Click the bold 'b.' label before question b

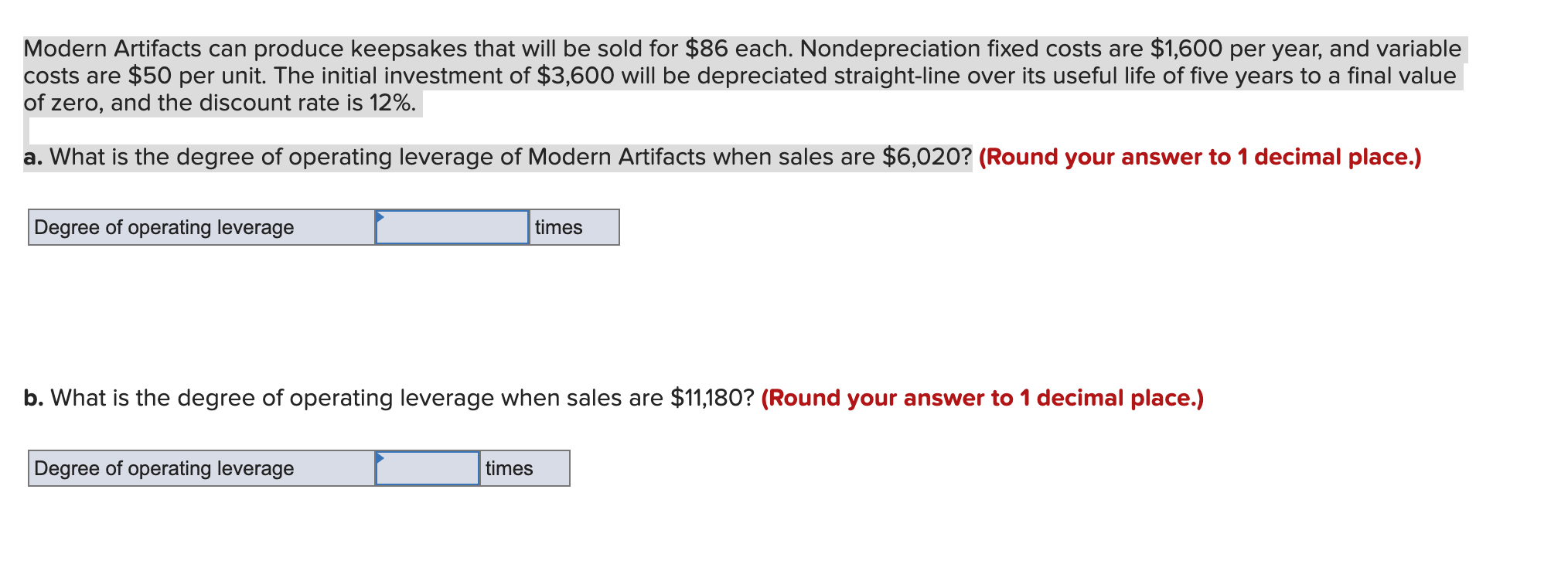(32, 398)
